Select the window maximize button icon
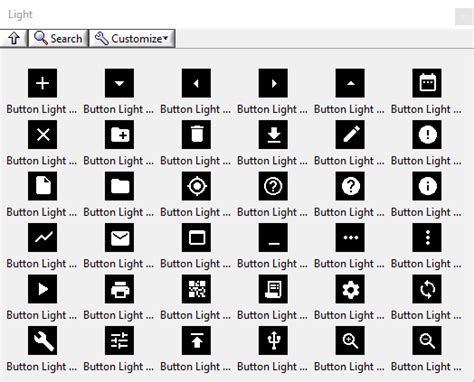This screenshot has width=474, height=382. (x=196, y=237)
